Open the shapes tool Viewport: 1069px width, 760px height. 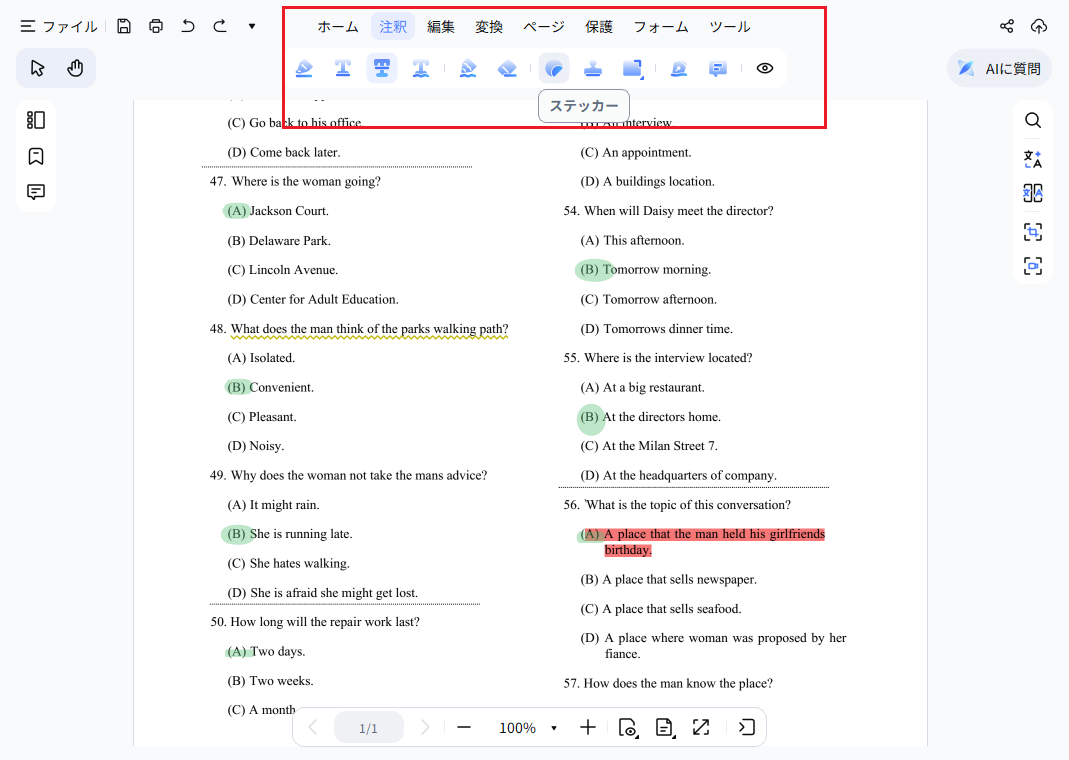(x=633, y=68)
